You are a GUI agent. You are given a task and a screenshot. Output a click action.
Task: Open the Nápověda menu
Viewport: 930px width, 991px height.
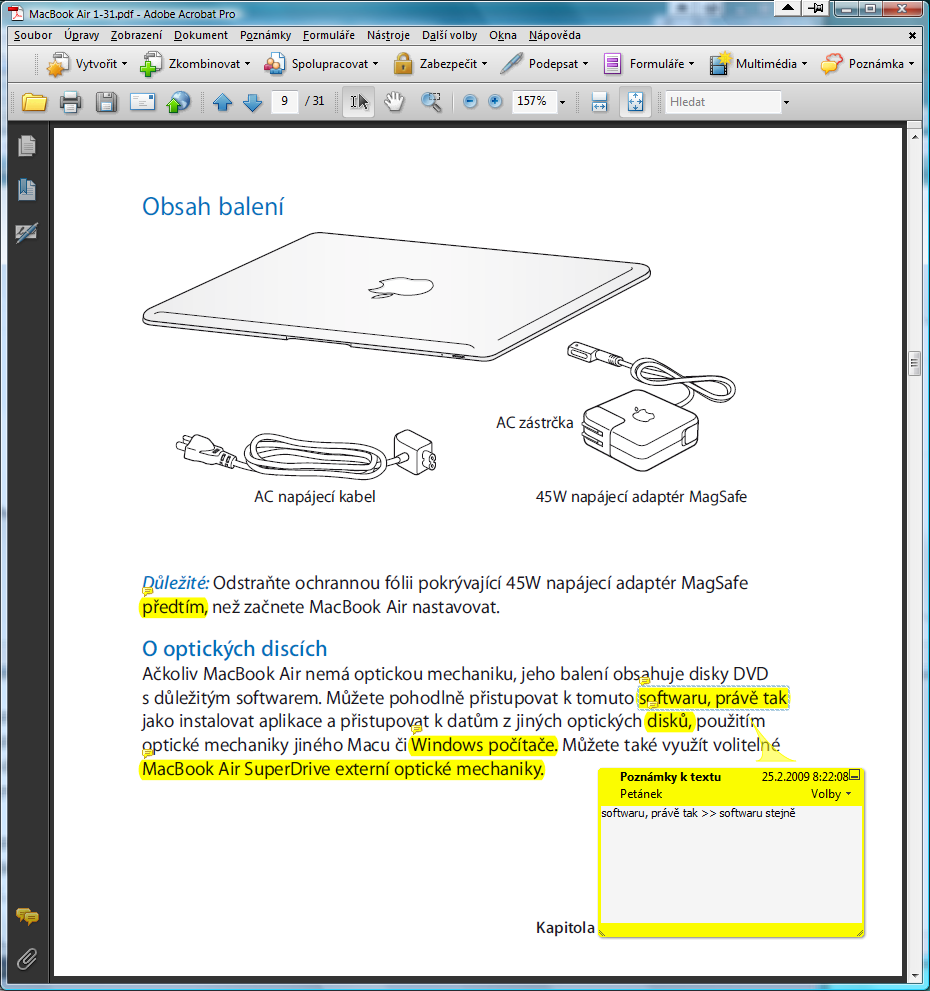(554, 35)
